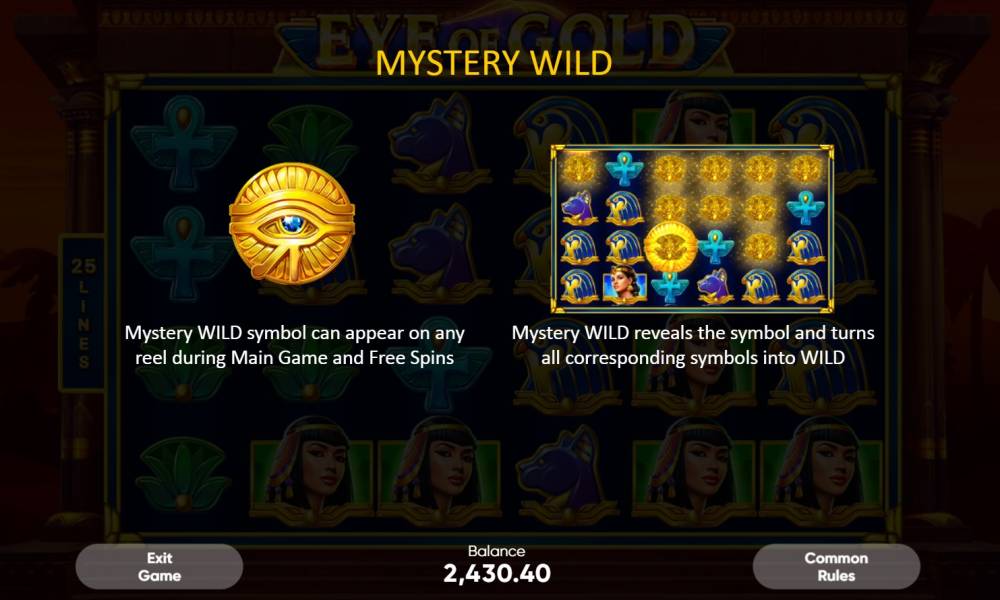Click the text about Mystery WILD revealing symbols

coord(693,345)
